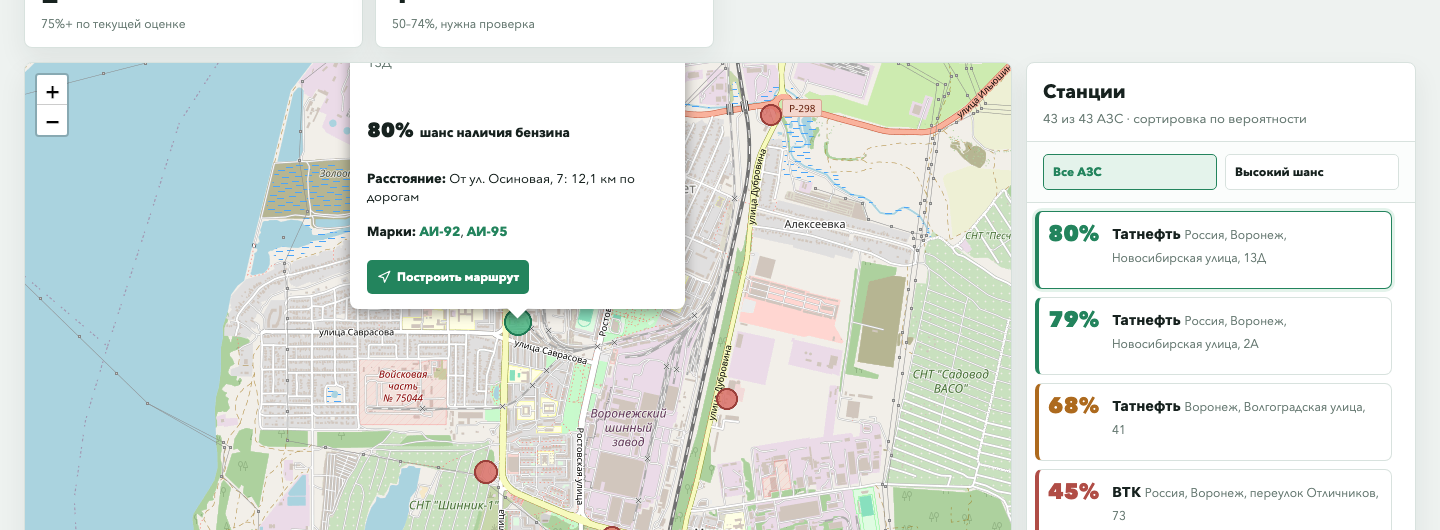Zoom out on the map
Image resolution: width=1440 pixels, height=530 pixels.
pyautogui.click(x=52, y=122)
